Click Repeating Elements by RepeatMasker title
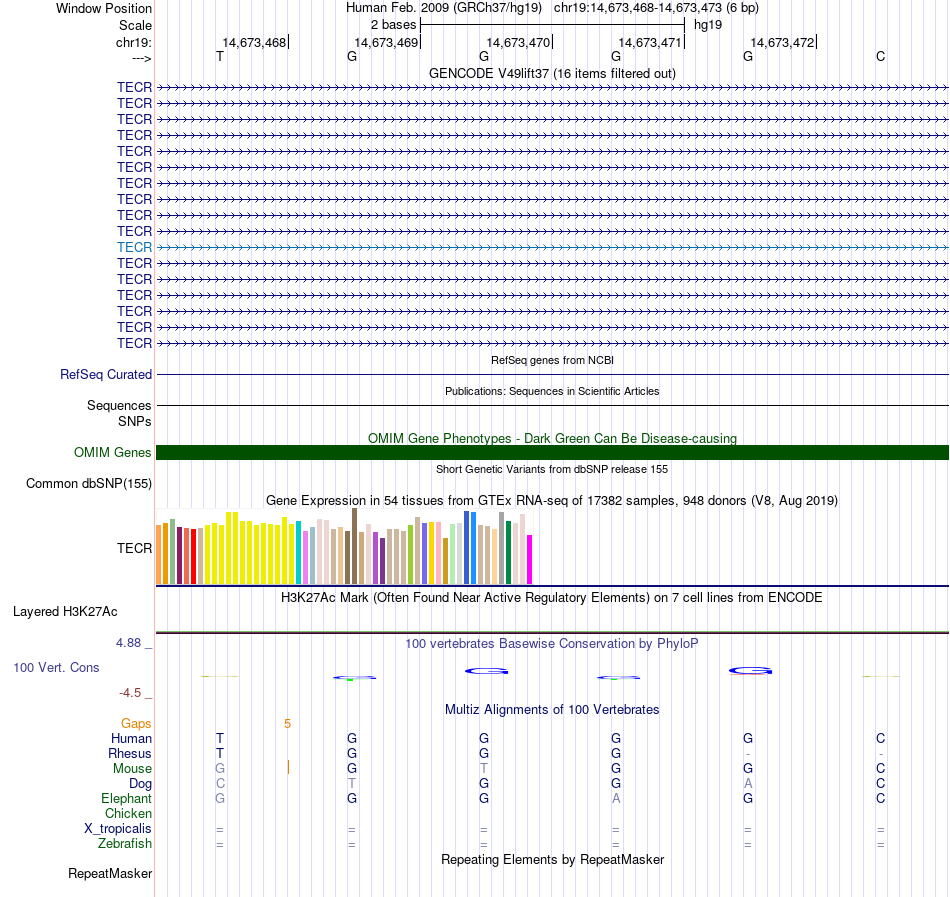The width and height of the screenshot is (950, 897). click(x=553, y=859)
